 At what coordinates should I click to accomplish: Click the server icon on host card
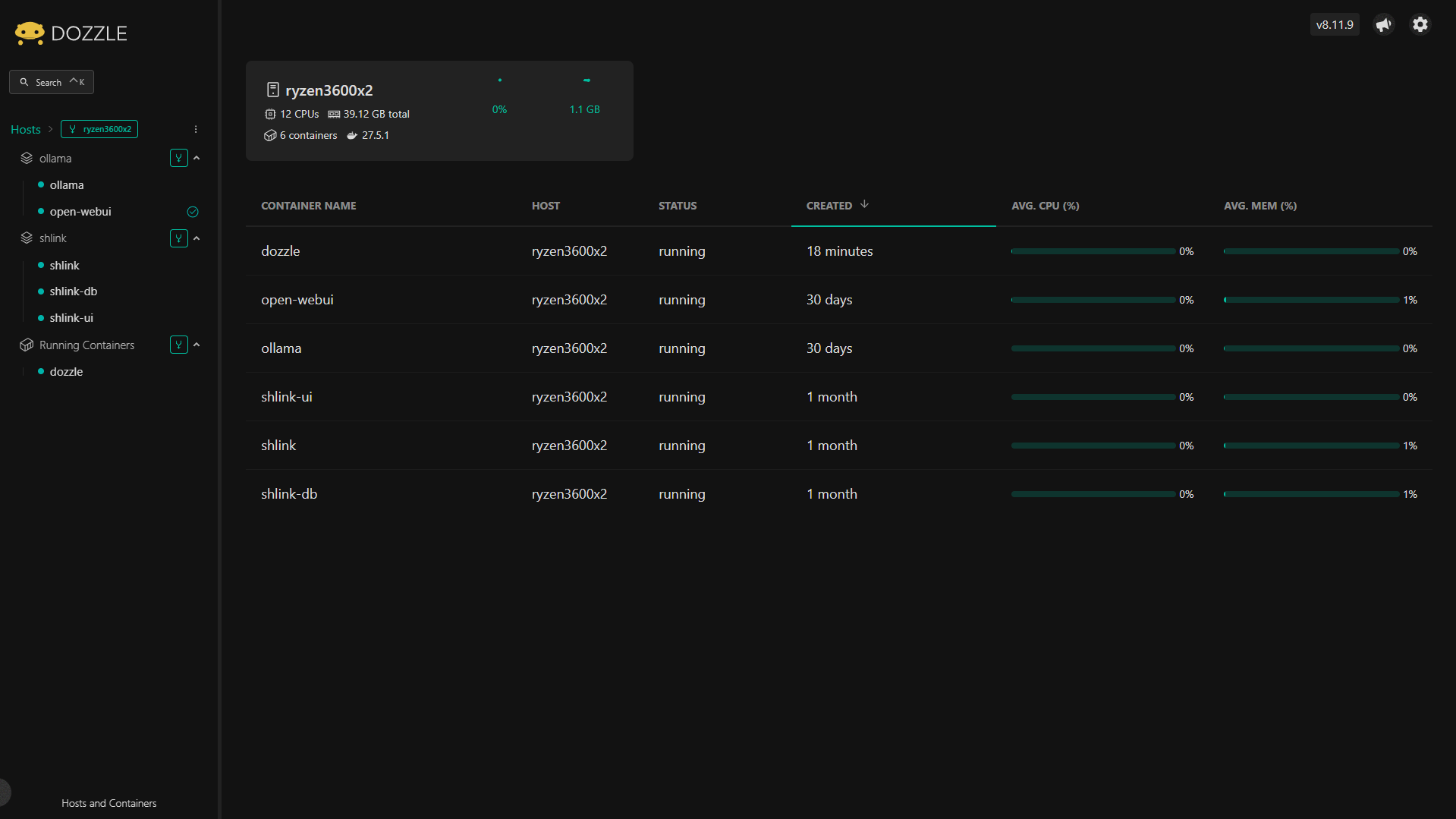(273, 90)
